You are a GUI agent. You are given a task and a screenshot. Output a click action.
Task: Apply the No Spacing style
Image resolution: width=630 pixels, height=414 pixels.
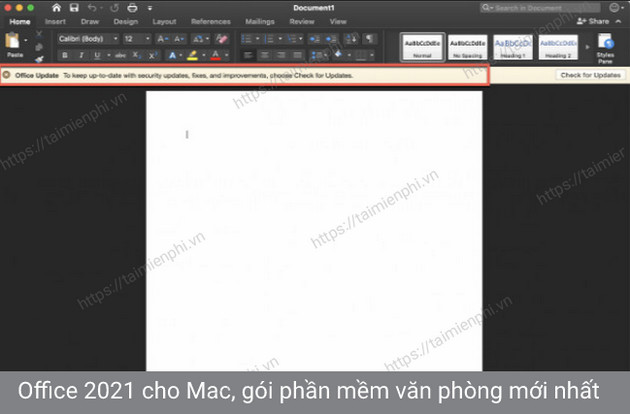(x=467, y=47)
